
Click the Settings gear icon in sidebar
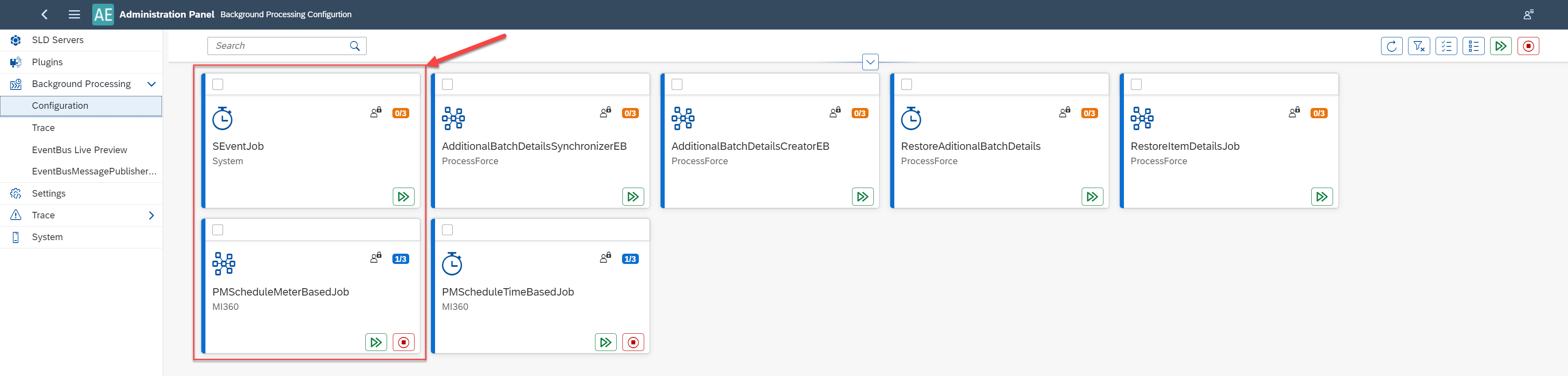click(15, 193)
